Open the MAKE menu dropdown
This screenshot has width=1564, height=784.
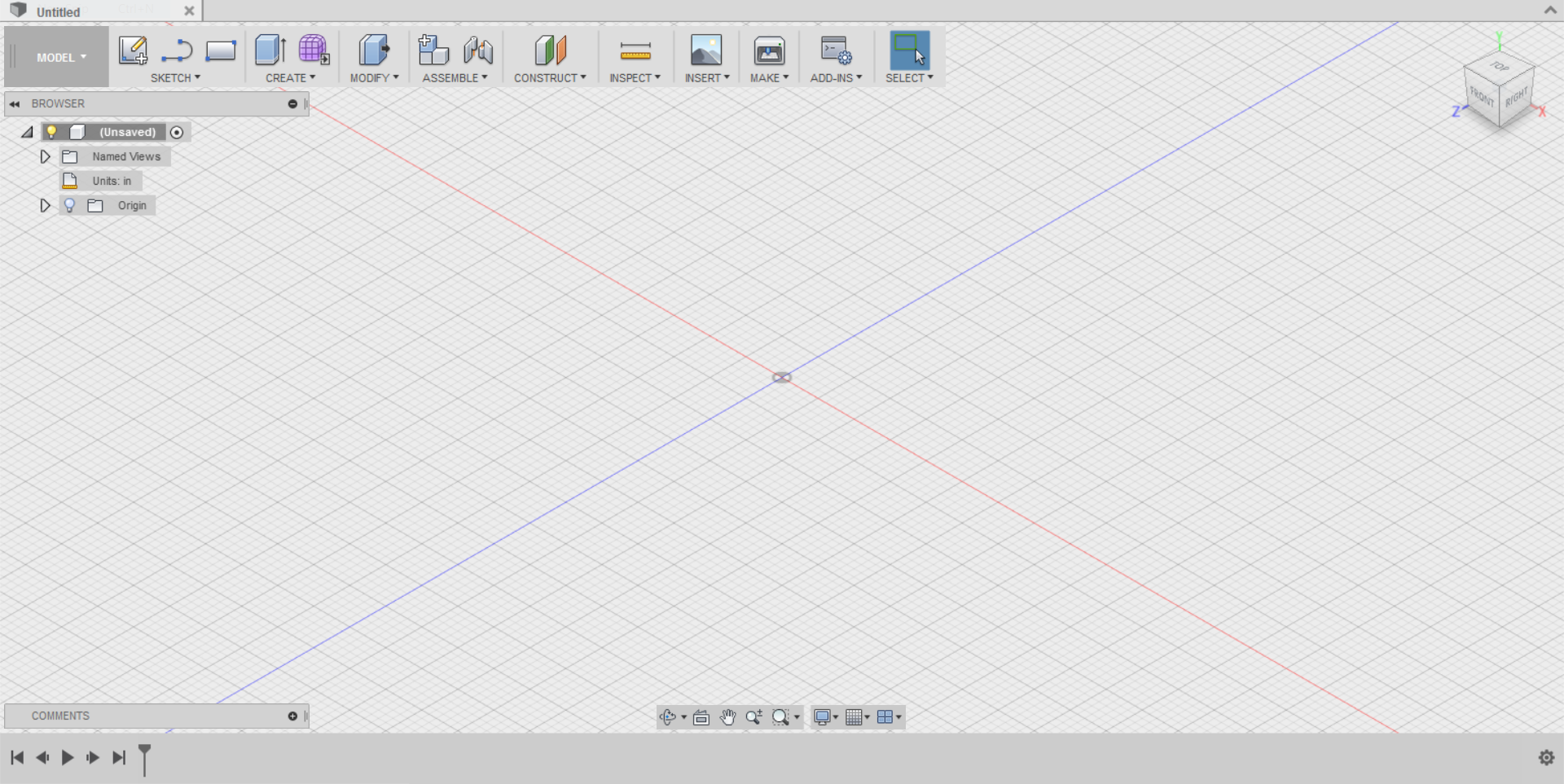pos(769,78)
